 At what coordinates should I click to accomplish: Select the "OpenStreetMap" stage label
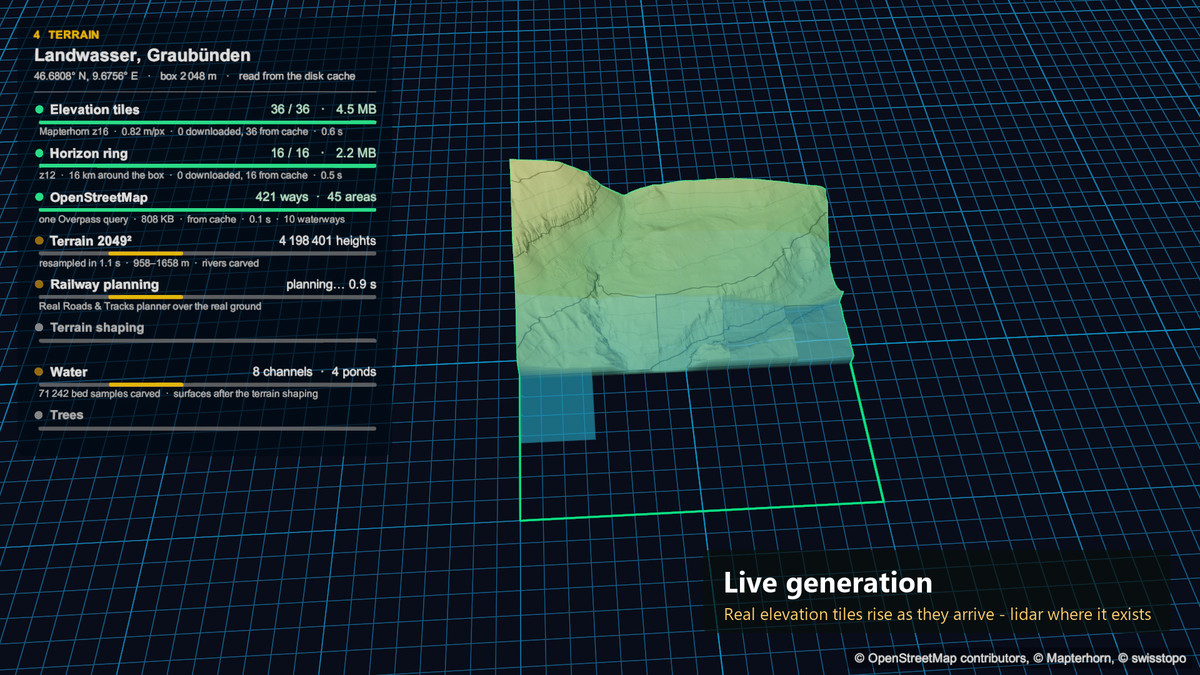(x=99, y=197)
